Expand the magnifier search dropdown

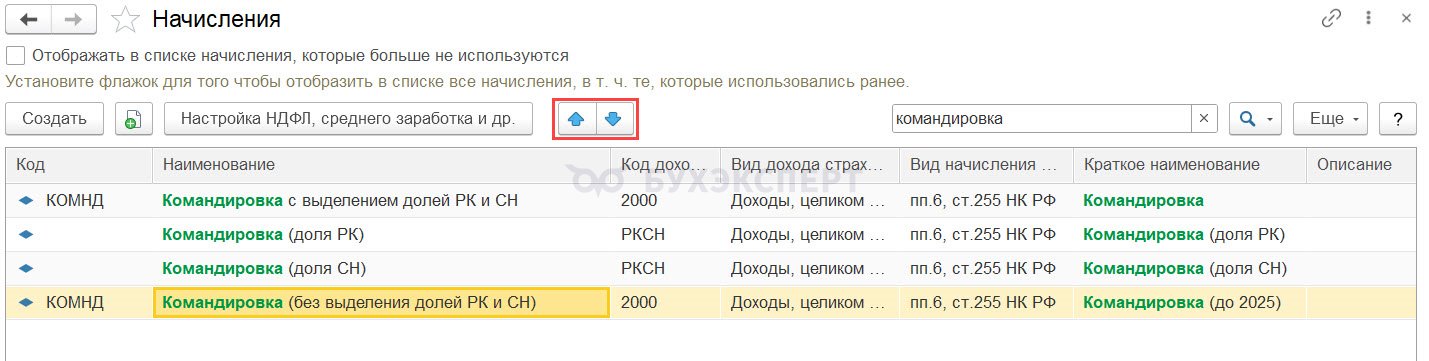click(x=1255, y=118)
